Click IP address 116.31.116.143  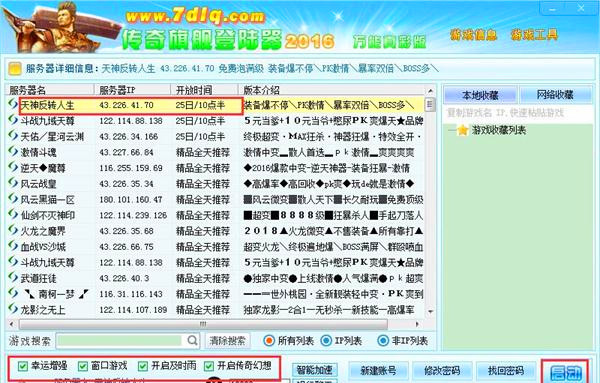click(x=131, y=294)
